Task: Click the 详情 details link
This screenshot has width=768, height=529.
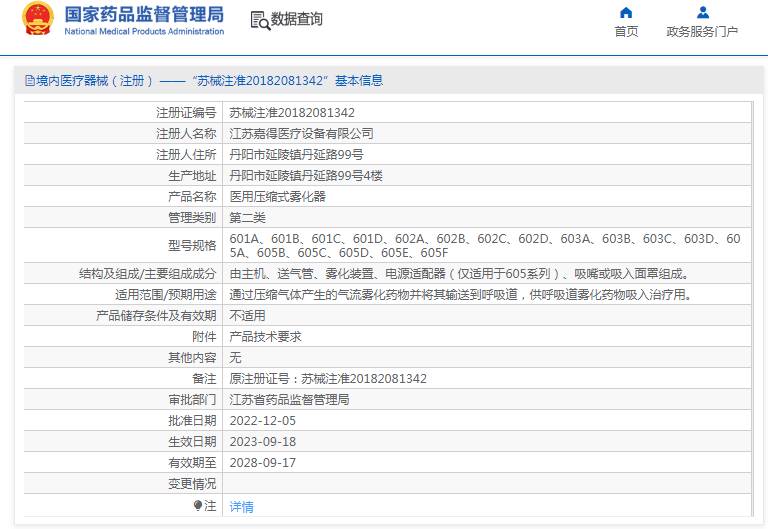Action: pyautogui.click(x=241, y=506)
